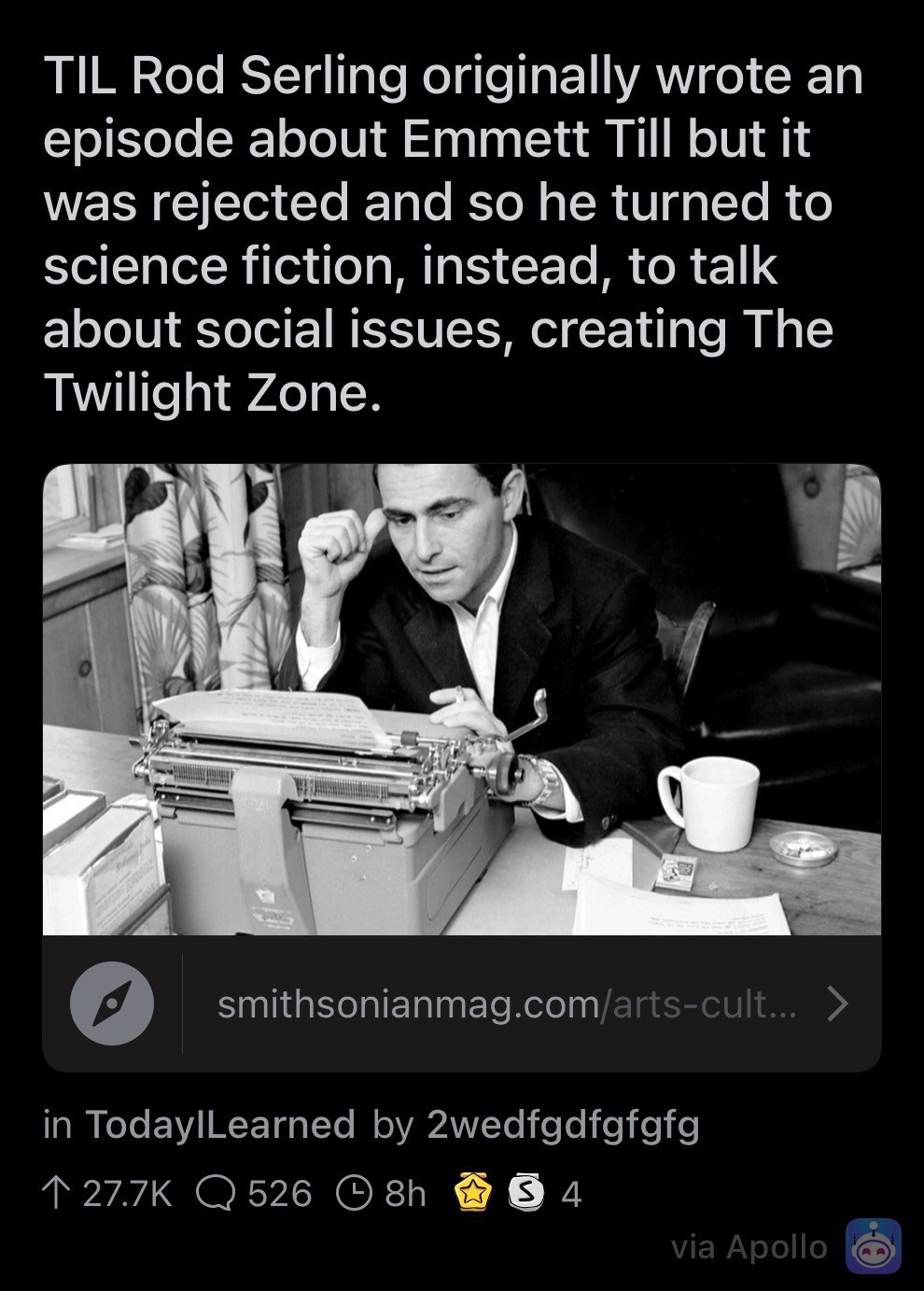Tap the 8h timestamp label

tap(405, 1194)
